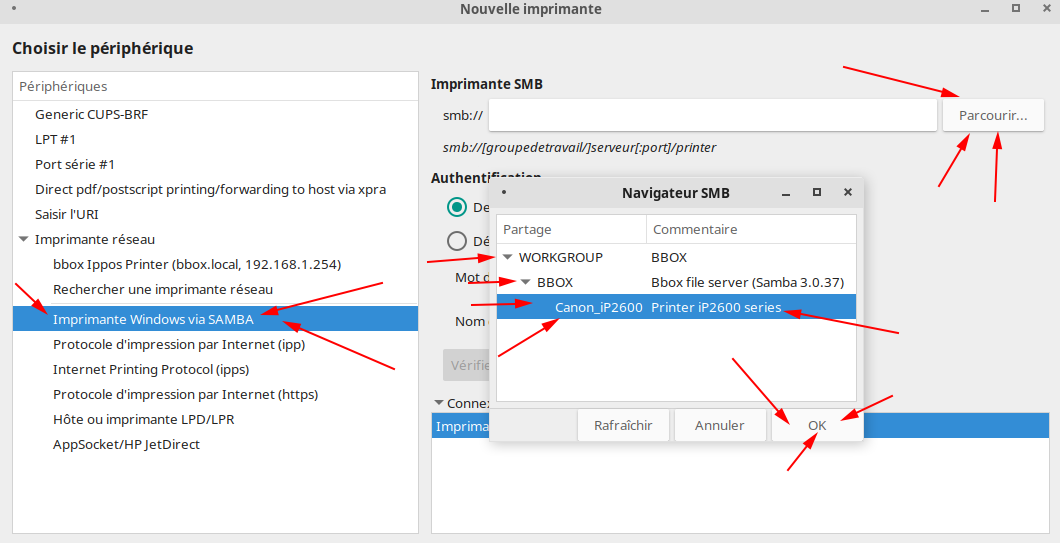Confirm selection with OK button
The width and height of the screenshot is (1060, 543).
point(816,425)
